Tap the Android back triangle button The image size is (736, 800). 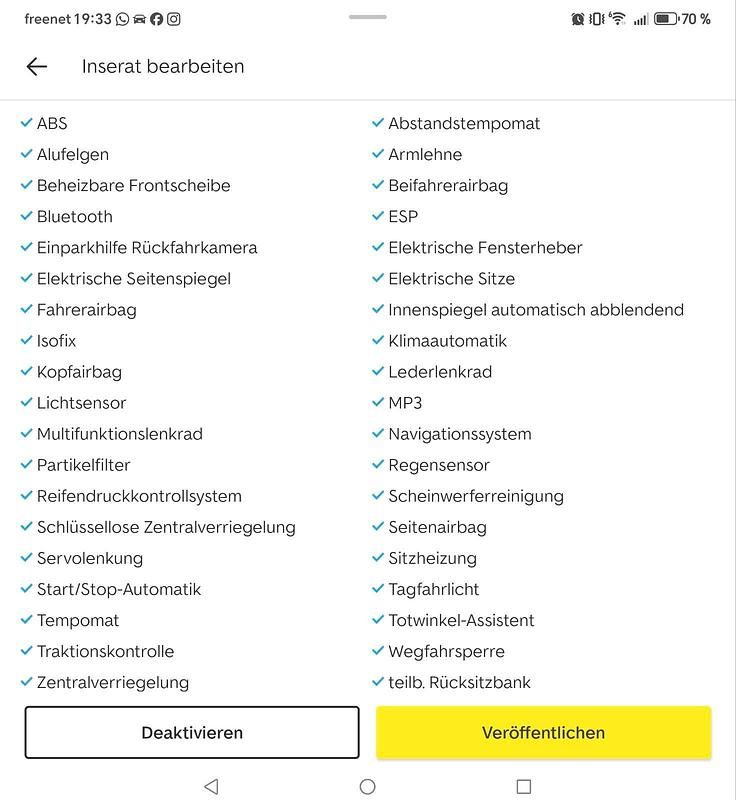(x=211, y=786)
